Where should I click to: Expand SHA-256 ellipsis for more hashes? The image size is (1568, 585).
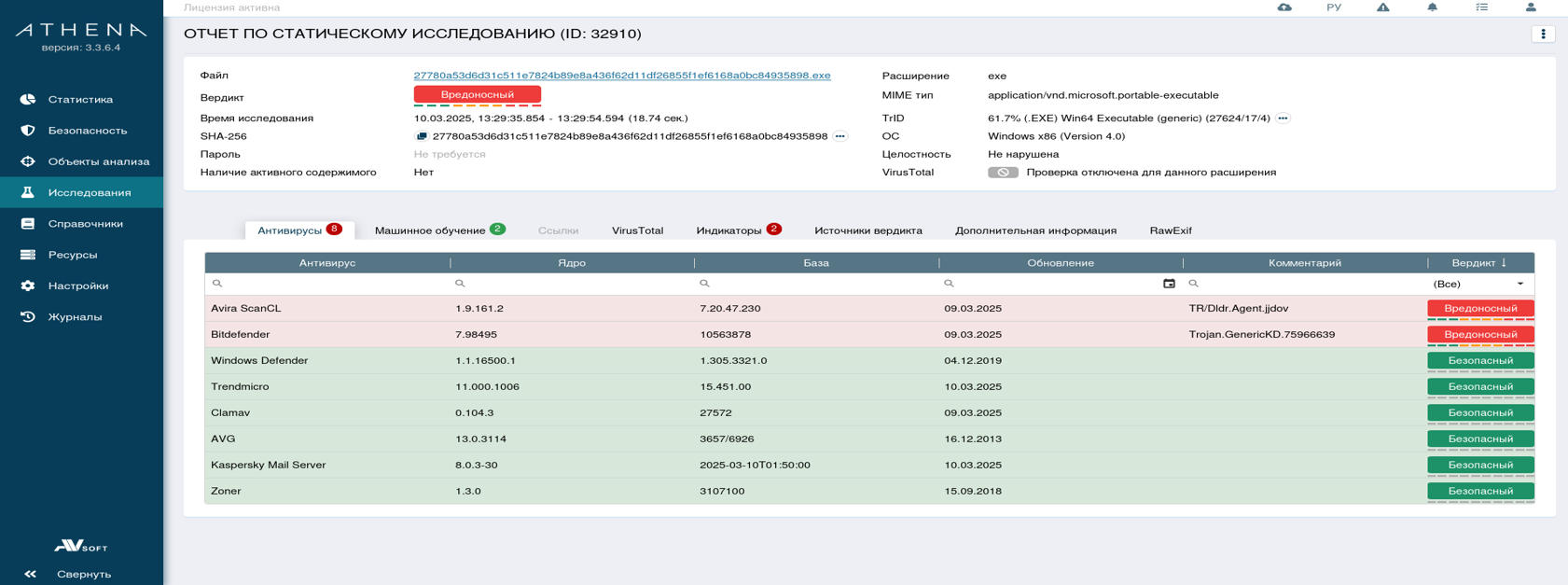click(840, 136)
